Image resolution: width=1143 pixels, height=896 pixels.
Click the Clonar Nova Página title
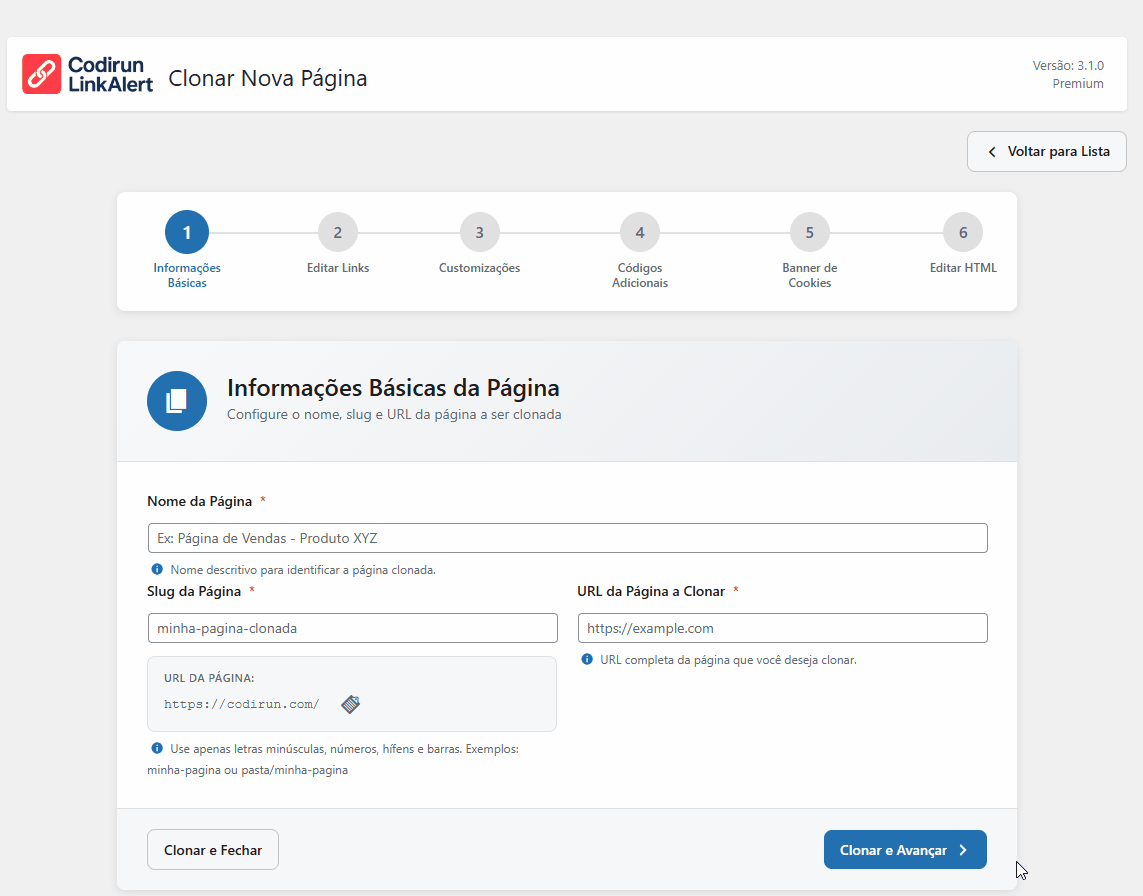point(268,78)
